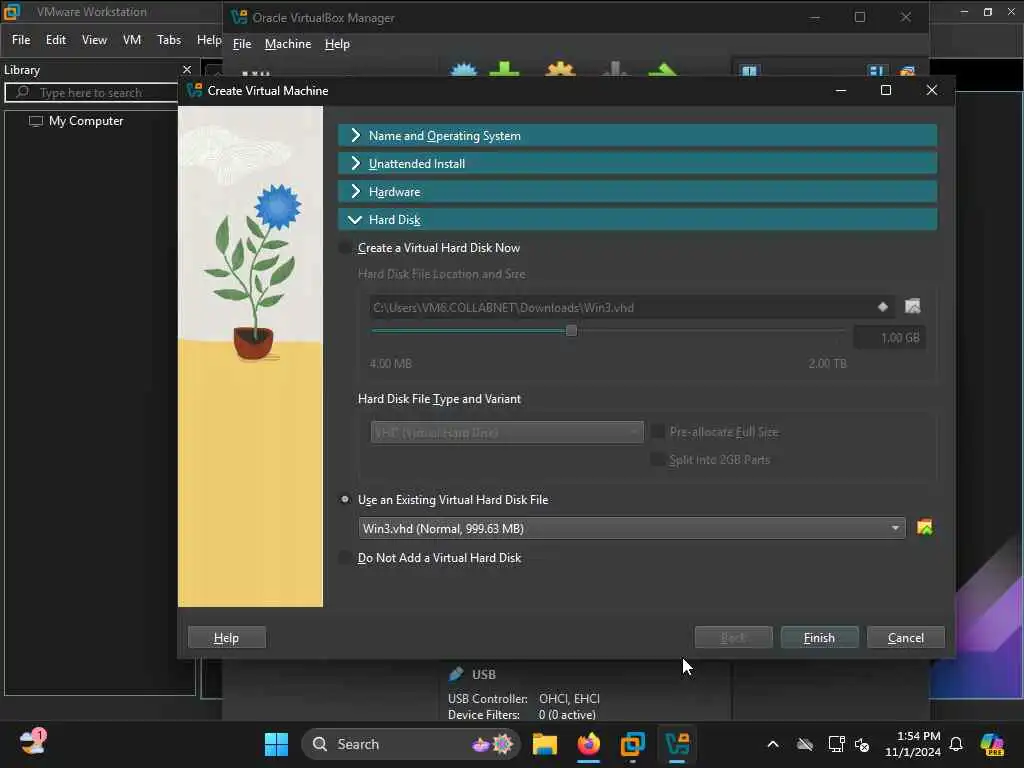Expand Unattended Install section

pos(637,163)
